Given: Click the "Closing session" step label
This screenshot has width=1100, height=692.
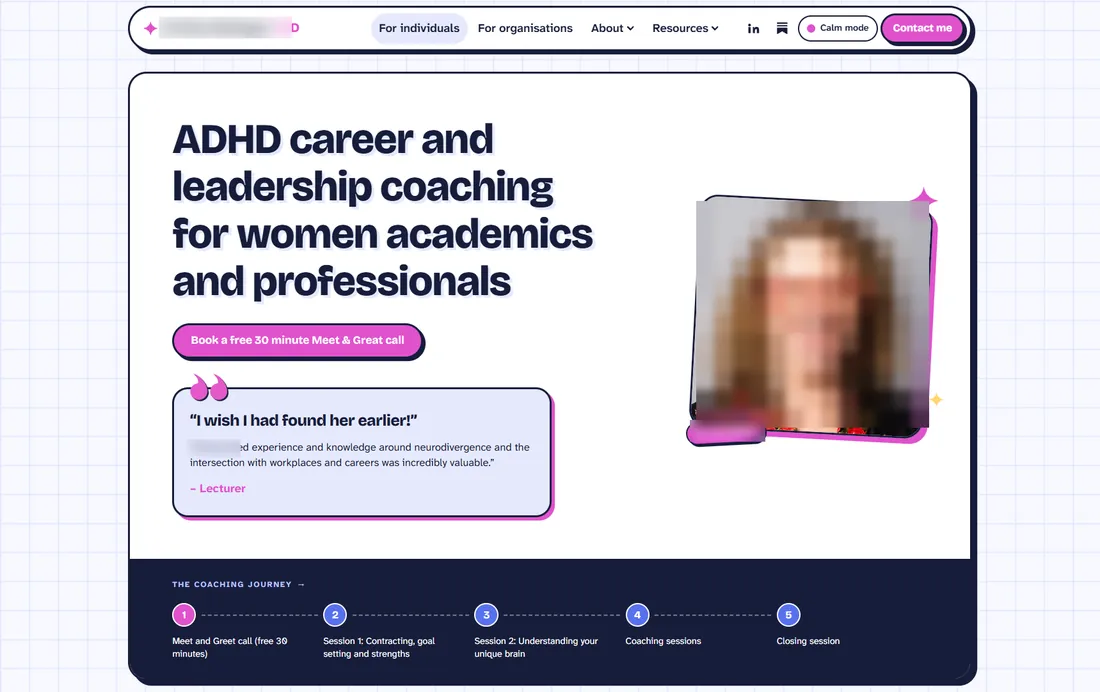Looking at the screenshot, I should click(x=807, y=641).
